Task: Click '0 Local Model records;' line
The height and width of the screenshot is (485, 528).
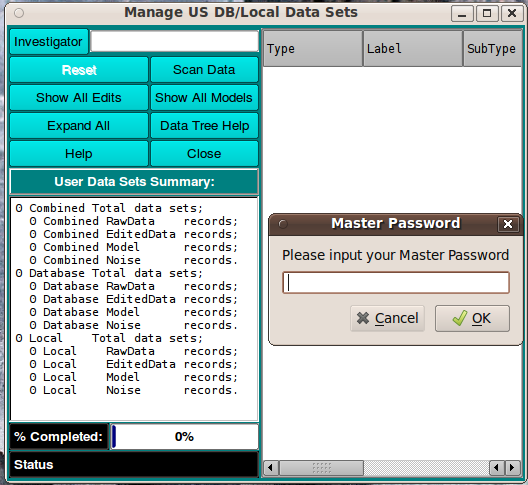Action: (x=133, y=377)
